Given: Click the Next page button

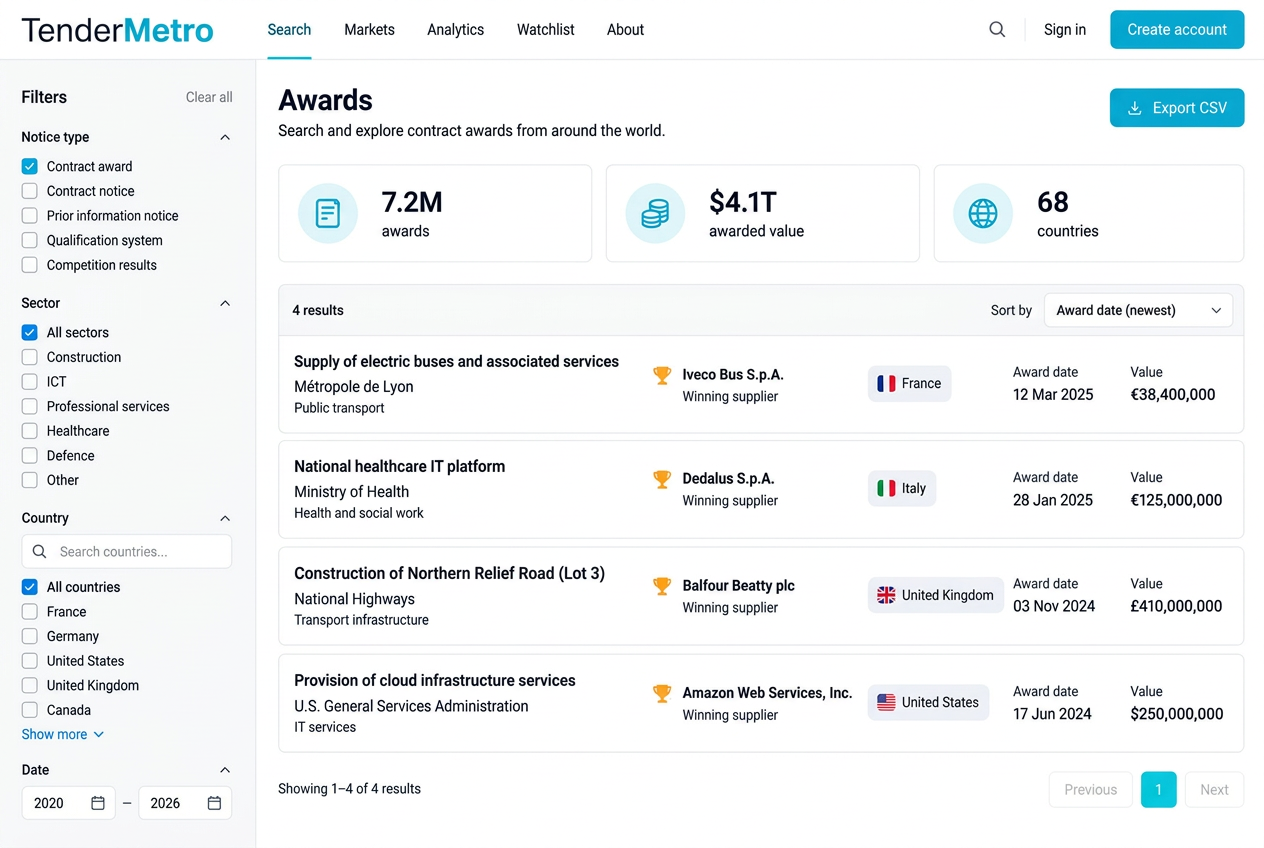Looking at the screenshot, I should pos(1214,790).
